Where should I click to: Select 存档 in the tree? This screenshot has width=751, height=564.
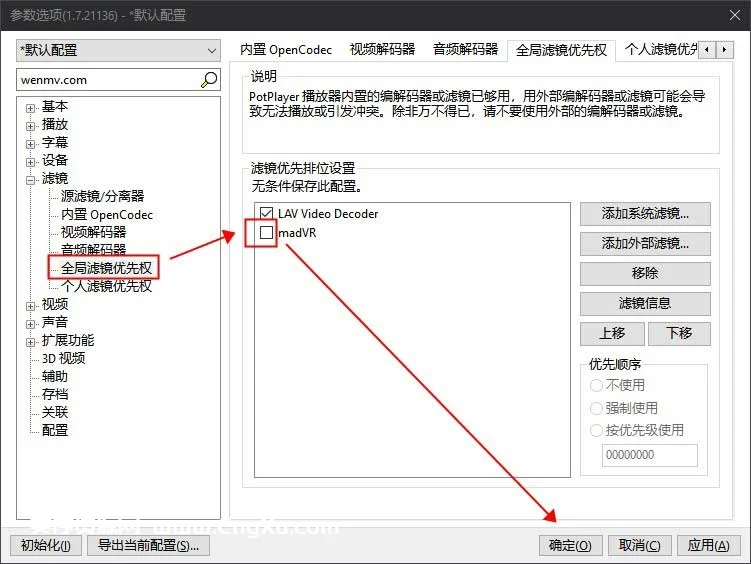coord(55,394)
